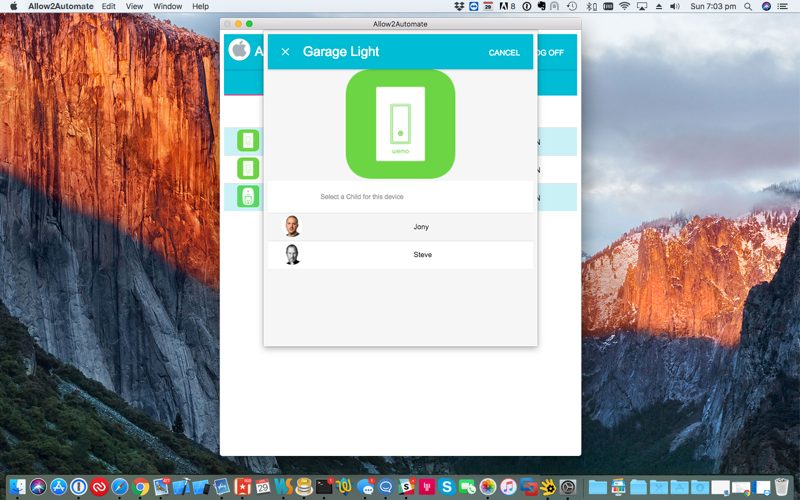Open Finder from the dock

[x=16, y=487]
